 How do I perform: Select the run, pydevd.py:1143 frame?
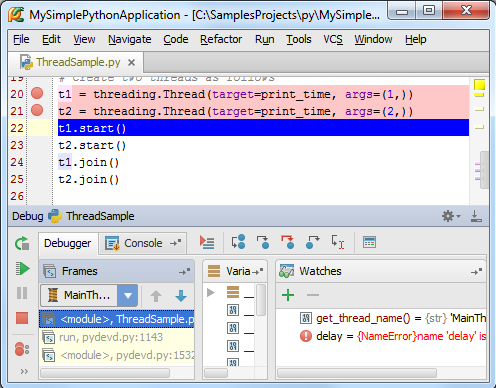pos(117,337)
